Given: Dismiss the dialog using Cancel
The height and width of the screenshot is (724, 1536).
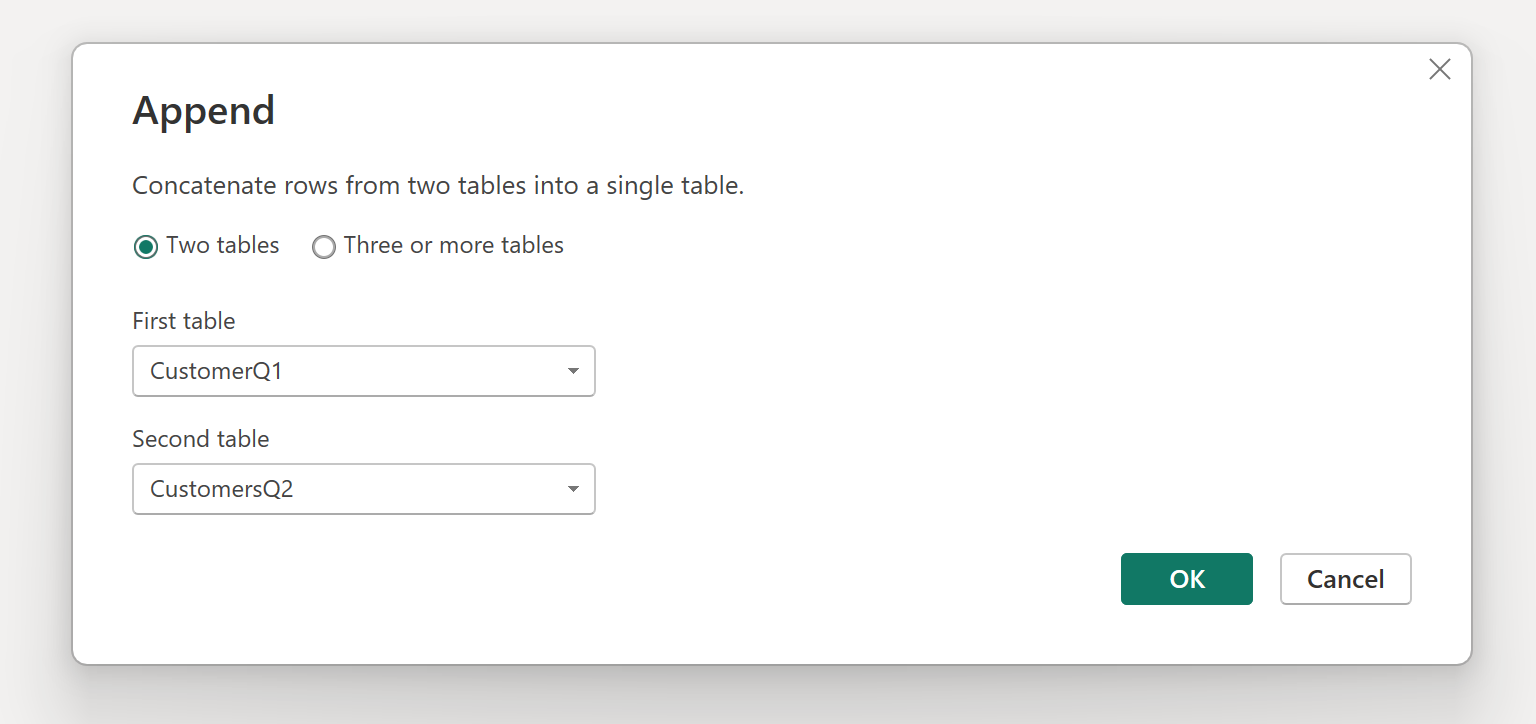Looking at the screenshot, I should pos(1346,579).
